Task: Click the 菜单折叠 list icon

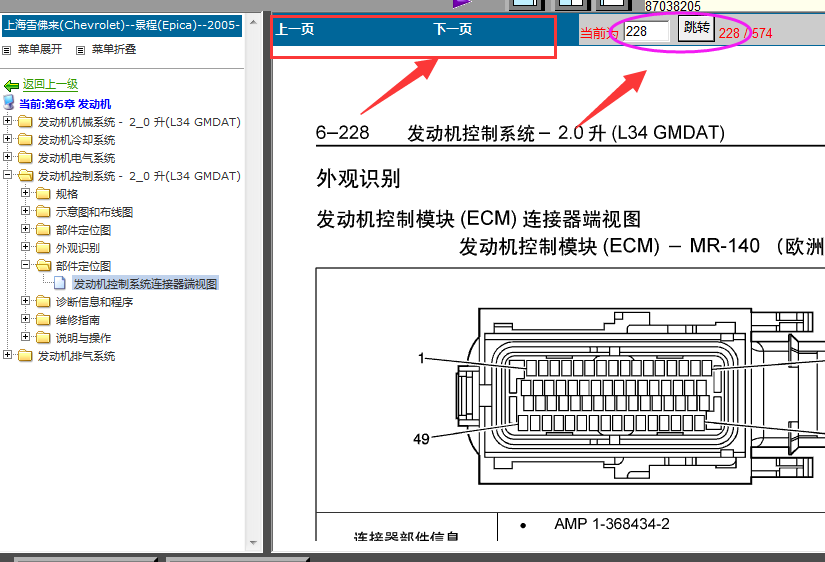Action: coord(81,51)
